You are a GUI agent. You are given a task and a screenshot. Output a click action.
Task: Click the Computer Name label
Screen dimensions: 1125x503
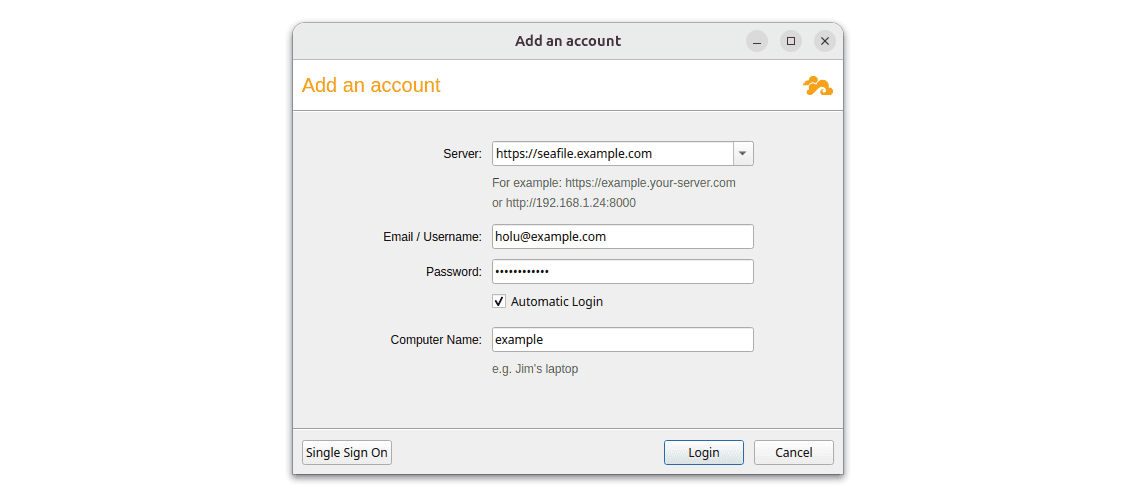(436, 339)
